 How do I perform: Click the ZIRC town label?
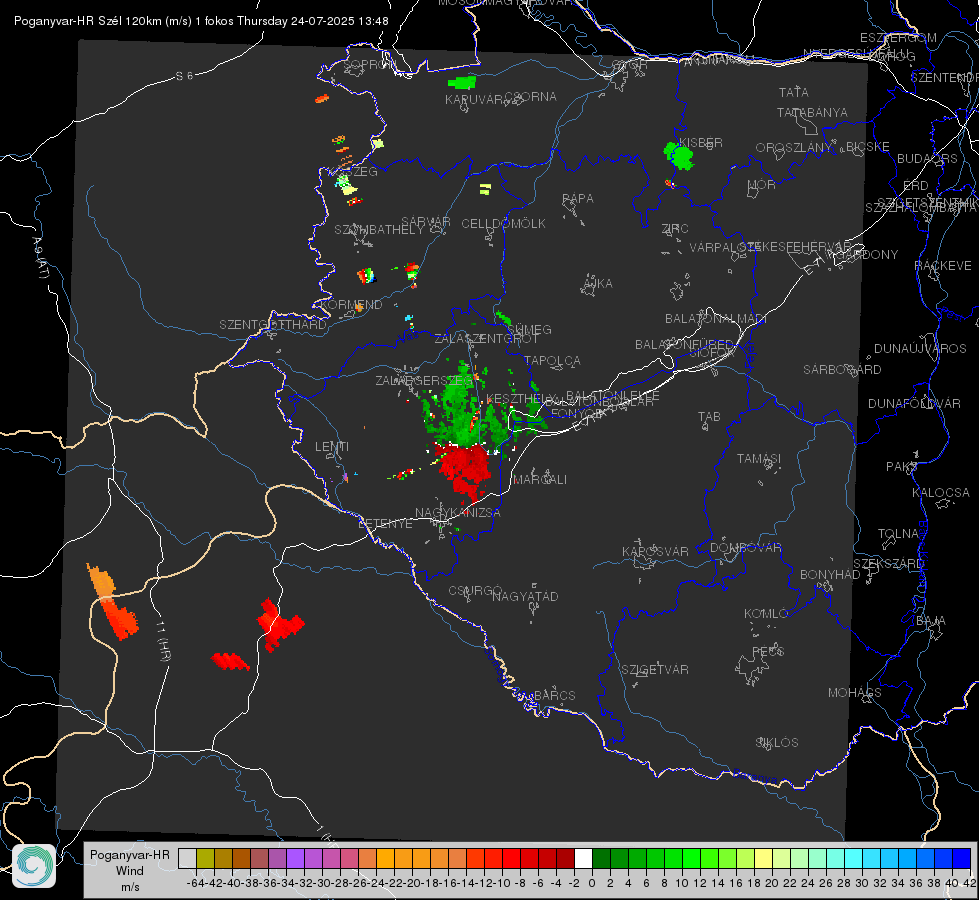[x=675, y=229]
